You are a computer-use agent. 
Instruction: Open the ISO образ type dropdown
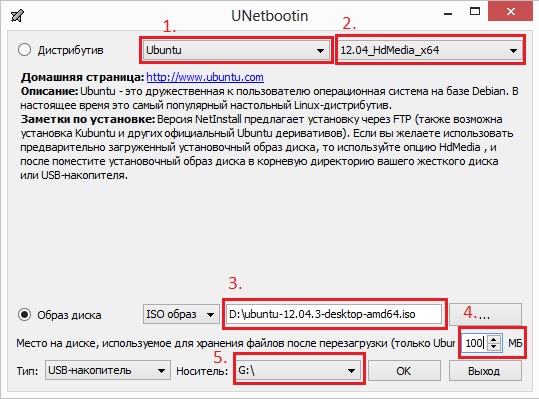(181, 314)
